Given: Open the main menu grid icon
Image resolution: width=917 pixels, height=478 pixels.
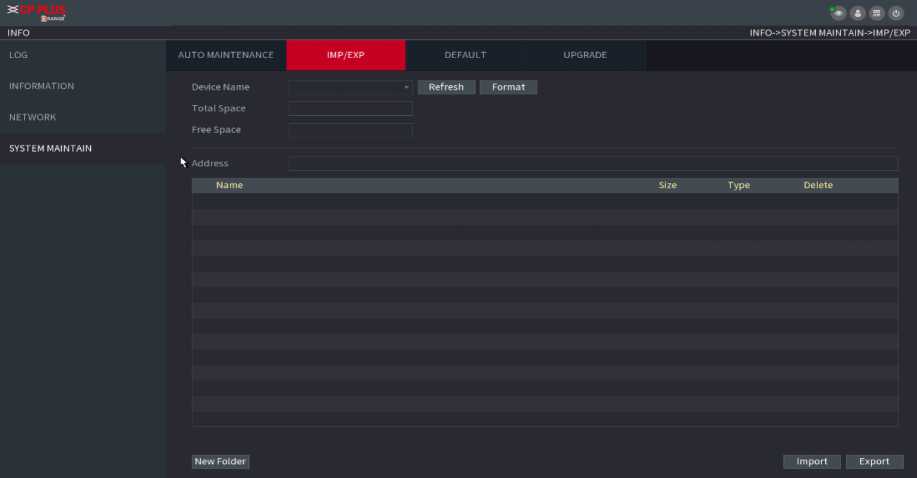Looking at the screenshot, I should point(876,13).
